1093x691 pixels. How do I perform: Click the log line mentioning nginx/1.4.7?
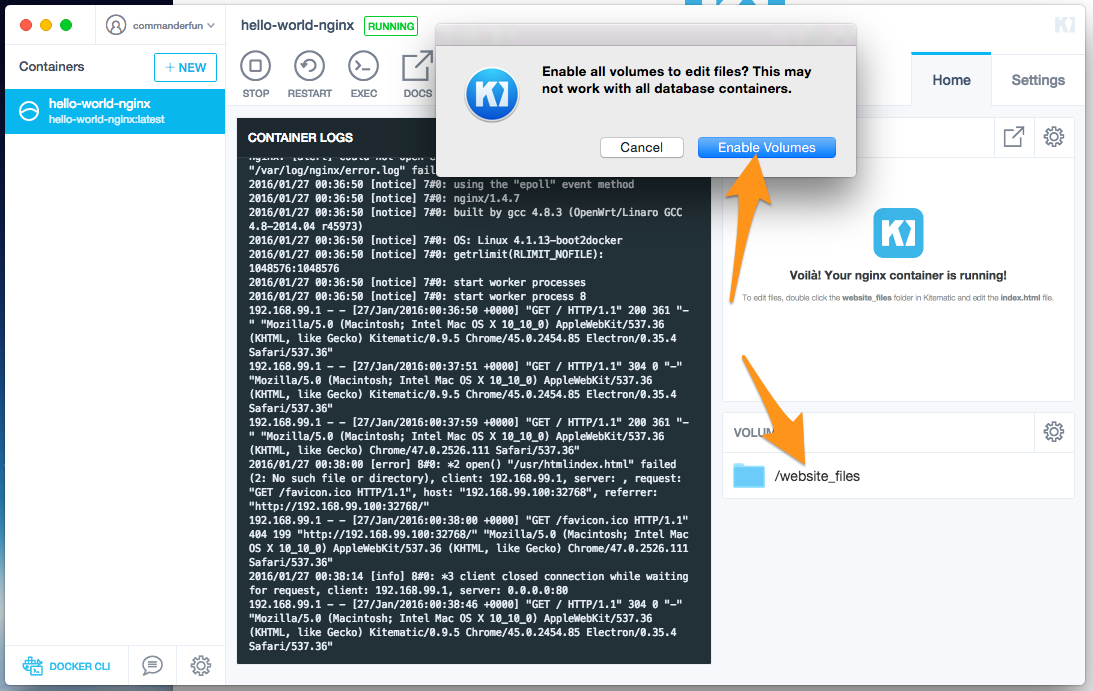click(x=384, y=198)
